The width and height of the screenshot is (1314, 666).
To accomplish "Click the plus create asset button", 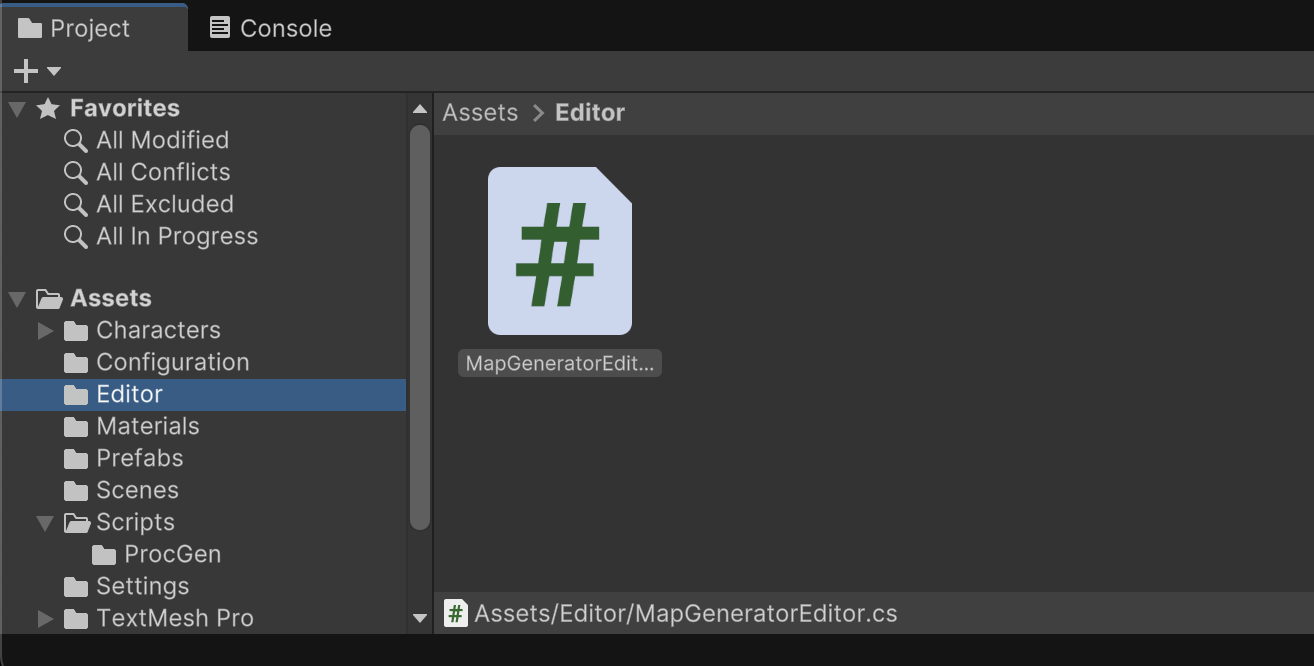I will pos(25,71).
